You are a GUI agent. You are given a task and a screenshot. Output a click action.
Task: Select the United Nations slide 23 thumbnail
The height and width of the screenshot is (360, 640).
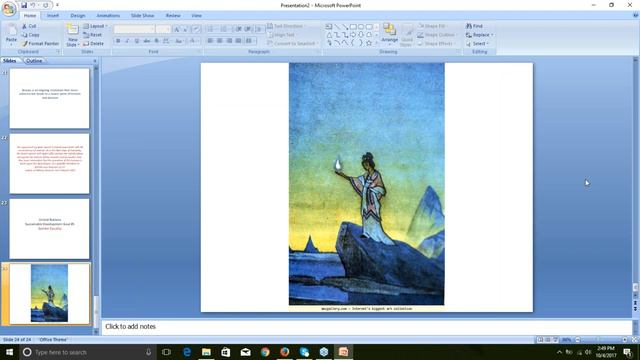pos(49,229)
